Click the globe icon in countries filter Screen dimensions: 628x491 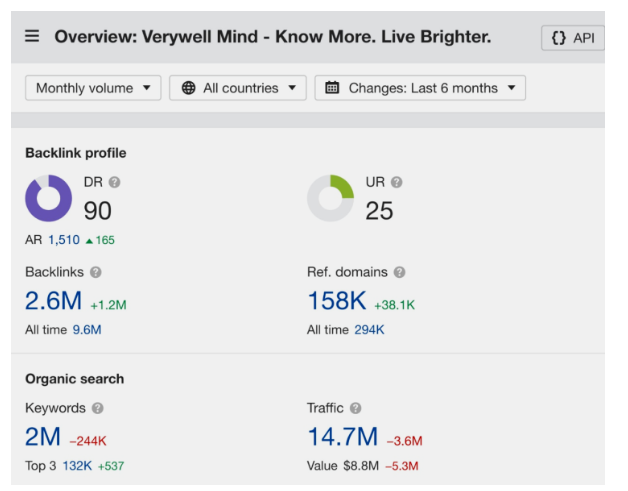pyautogui.click(x=188, y=88)
